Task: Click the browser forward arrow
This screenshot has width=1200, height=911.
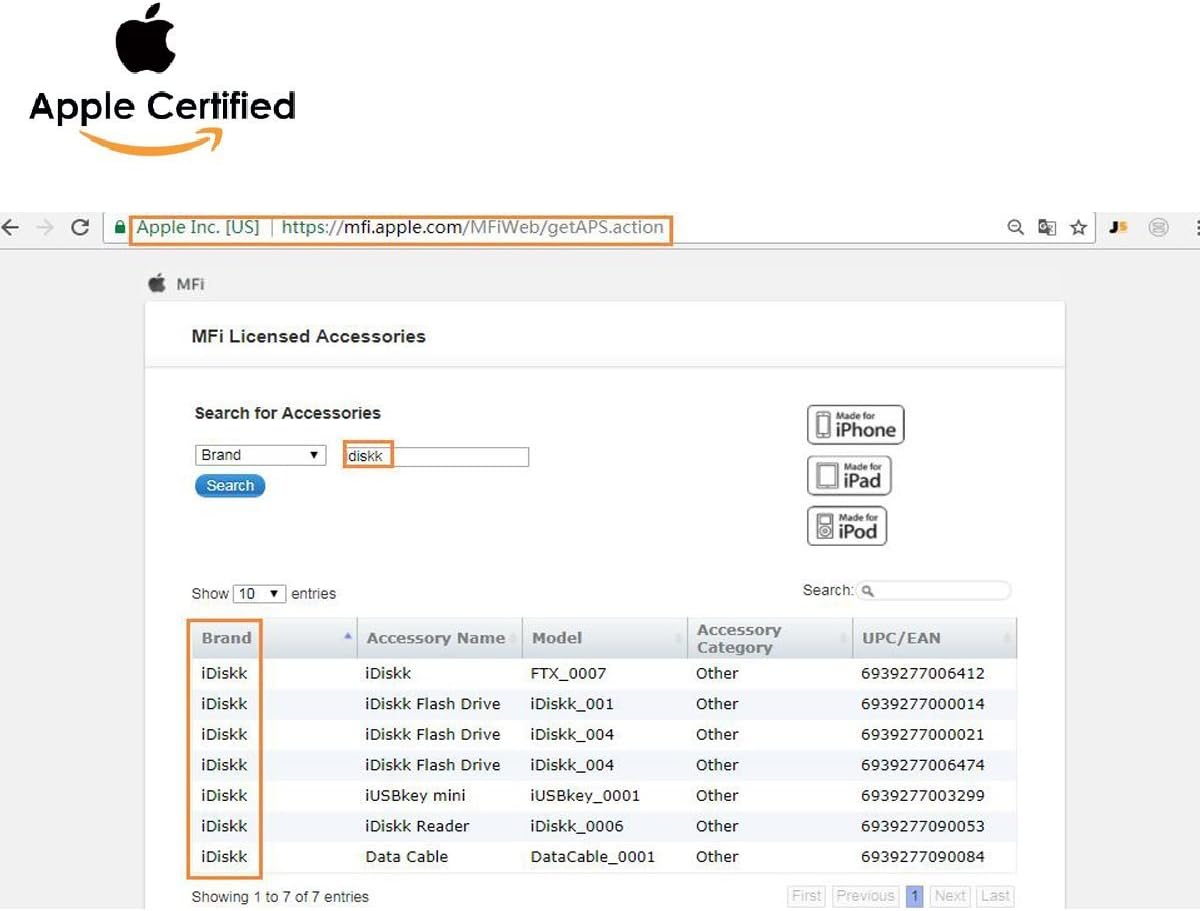Action: click(x=45, y=228)
